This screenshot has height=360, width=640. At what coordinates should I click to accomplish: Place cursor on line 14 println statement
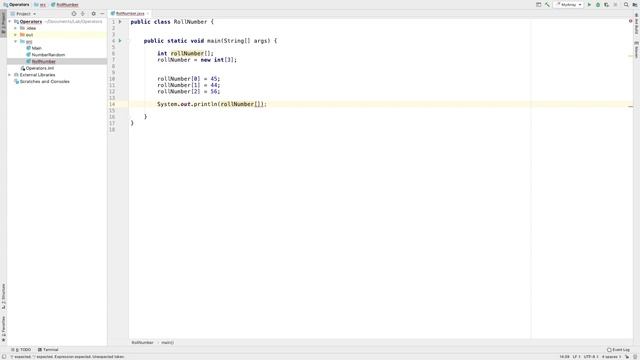[x=212, y=104]
